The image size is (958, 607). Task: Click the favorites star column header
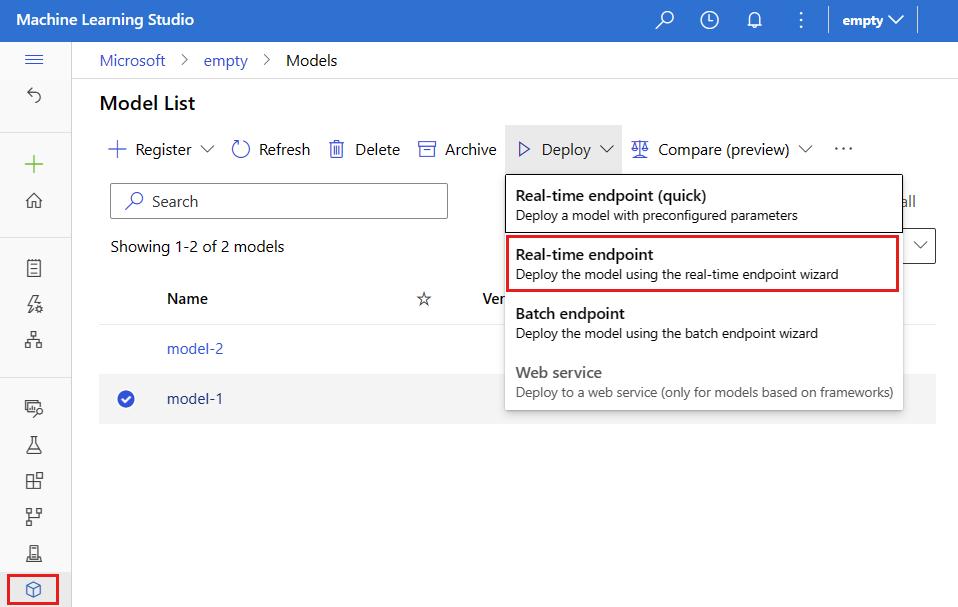(x=424, y=299)
